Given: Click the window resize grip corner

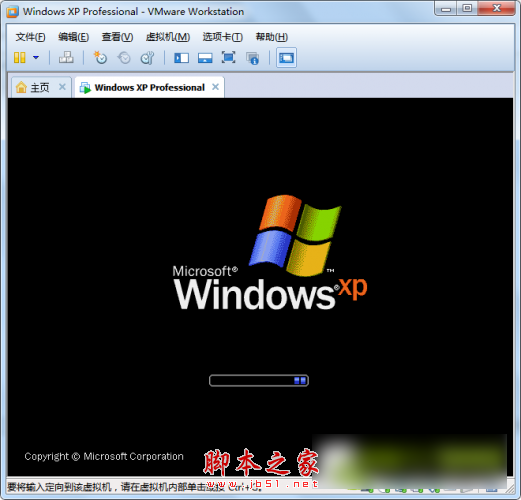Looking at the screenshot, I should pyautogui.click(x=510, y=489).
